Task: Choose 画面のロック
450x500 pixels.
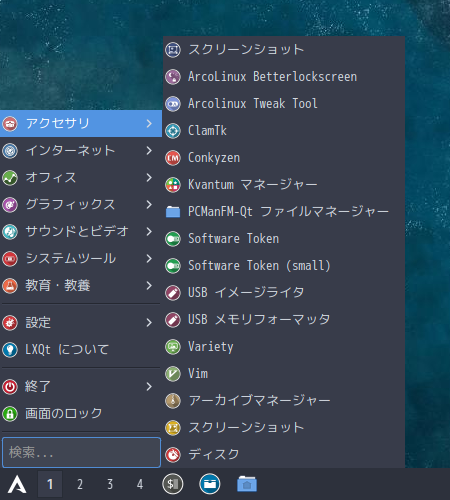Action: pos(81,414)
